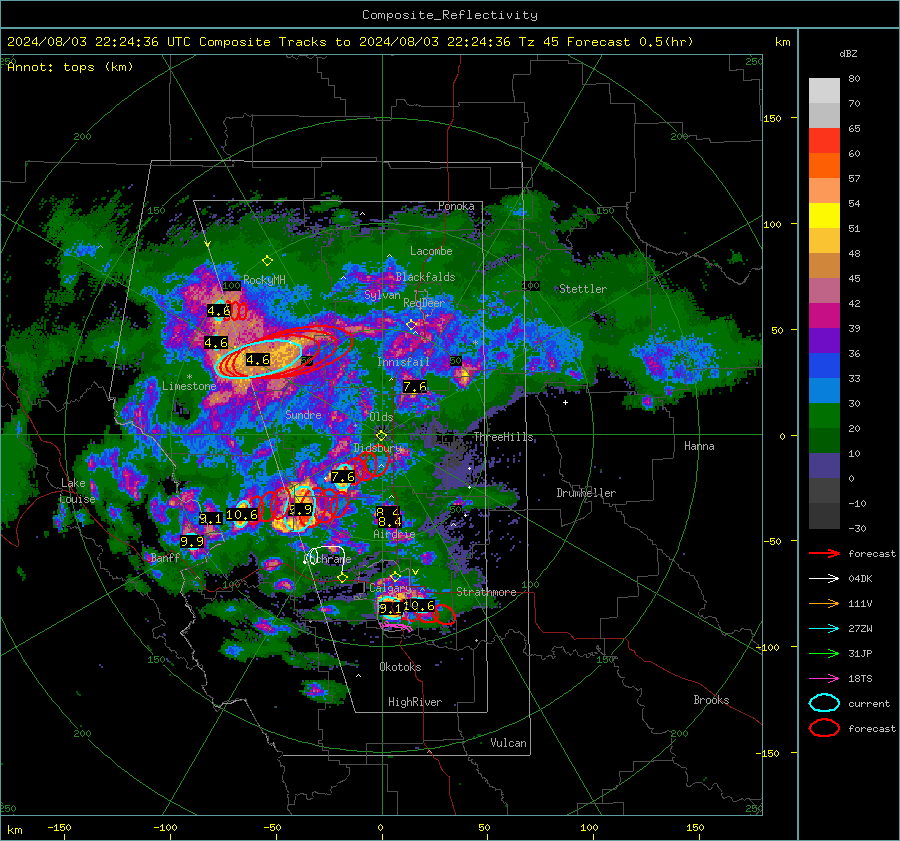Click the yellow diamond marker above RockyMH
900x841 pixels.
[267, 261]
